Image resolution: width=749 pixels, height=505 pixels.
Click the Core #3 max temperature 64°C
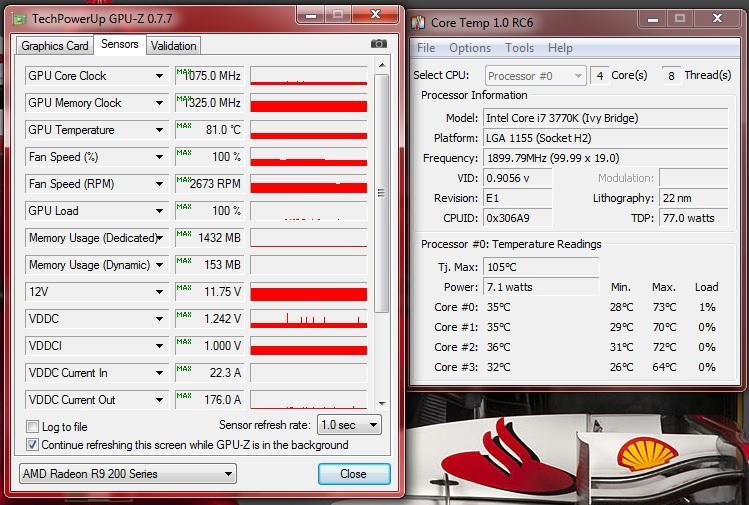[x=664, y=367]
